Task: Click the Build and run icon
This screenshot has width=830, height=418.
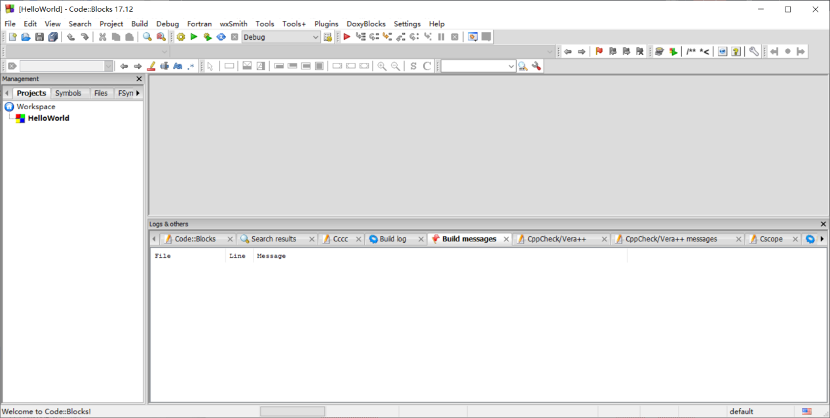Action: click(x=208, y=37)
